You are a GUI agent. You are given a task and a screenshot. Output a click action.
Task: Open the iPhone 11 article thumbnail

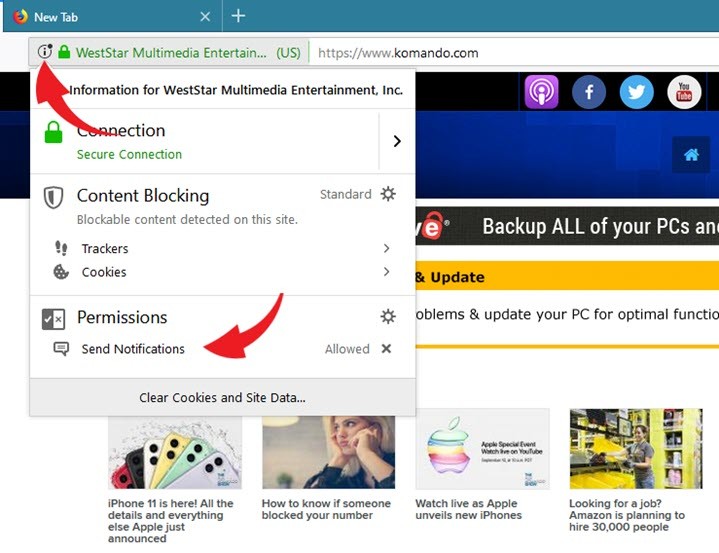pos(175,453)
